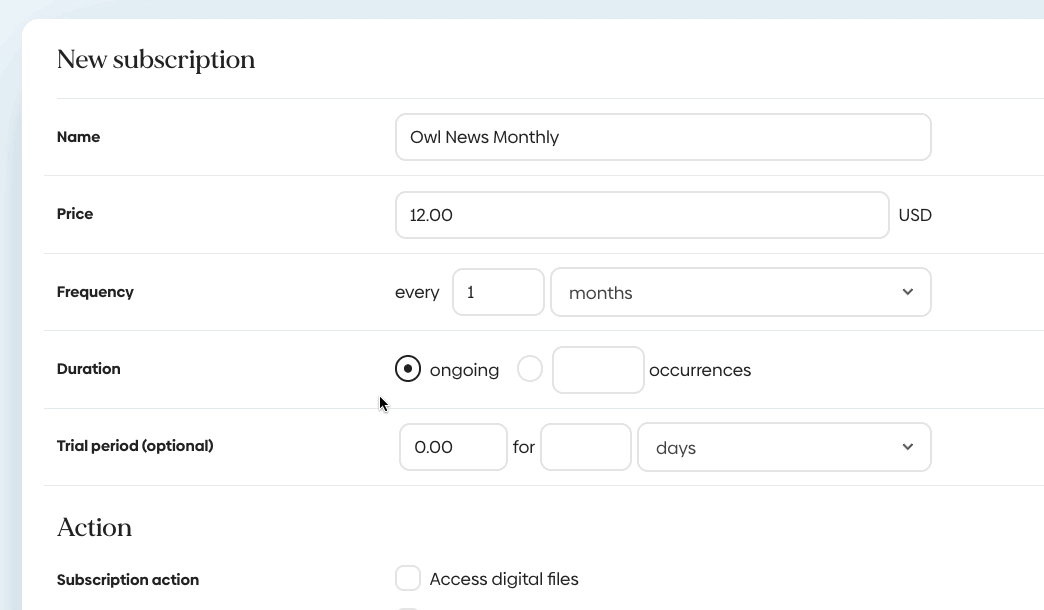Focus the Price field showing 12.00
1044x610 pixels.
tap(642, 215)
